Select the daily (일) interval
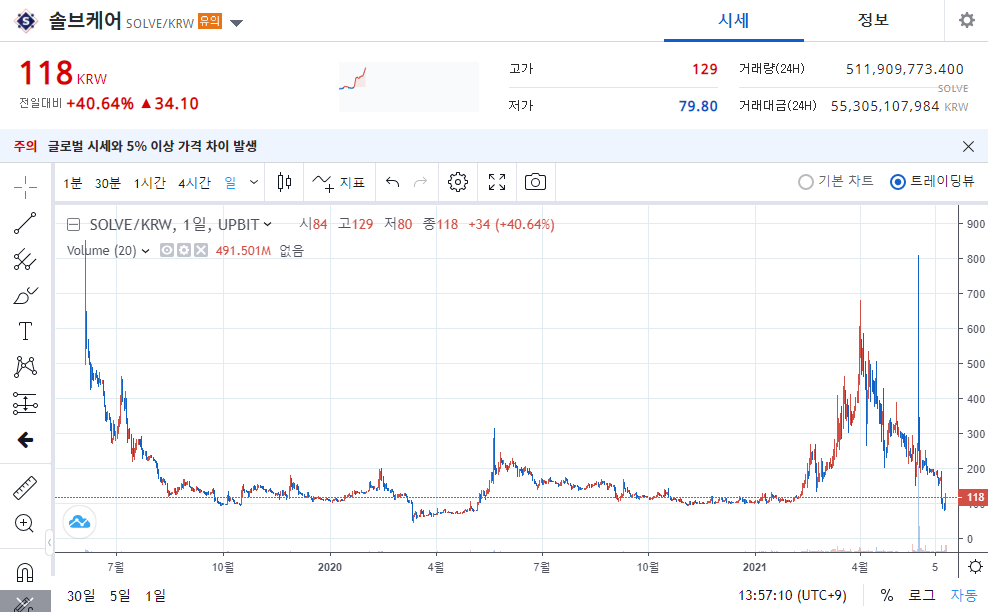The image size is (988, 612). [230, 183]
